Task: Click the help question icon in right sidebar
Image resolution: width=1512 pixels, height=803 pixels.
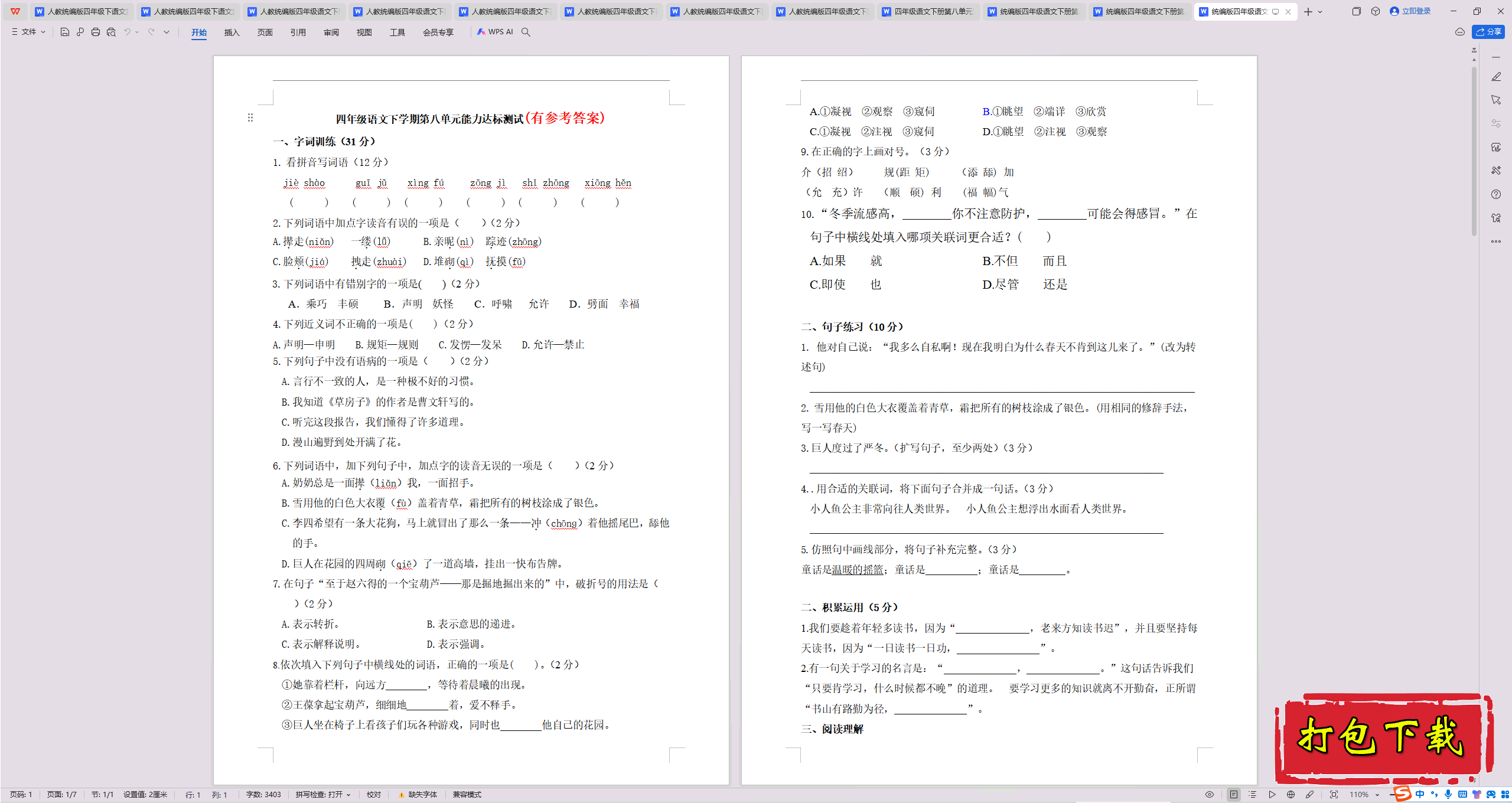Action: (1496, 194)
